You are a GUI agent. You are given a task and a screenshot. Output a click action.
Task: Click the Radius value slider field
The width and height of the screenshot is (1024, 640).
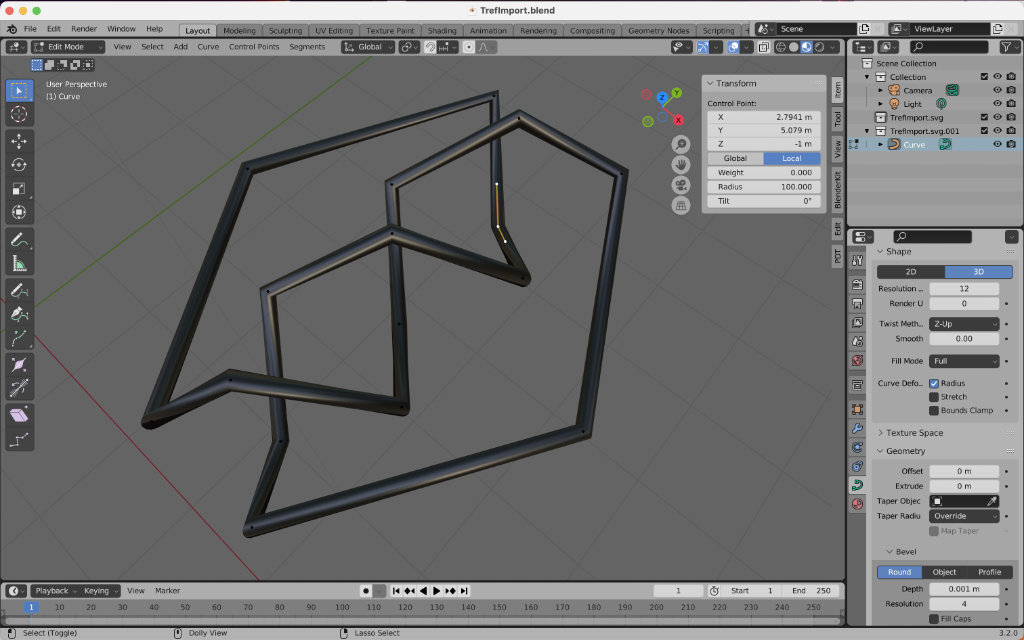765,187
